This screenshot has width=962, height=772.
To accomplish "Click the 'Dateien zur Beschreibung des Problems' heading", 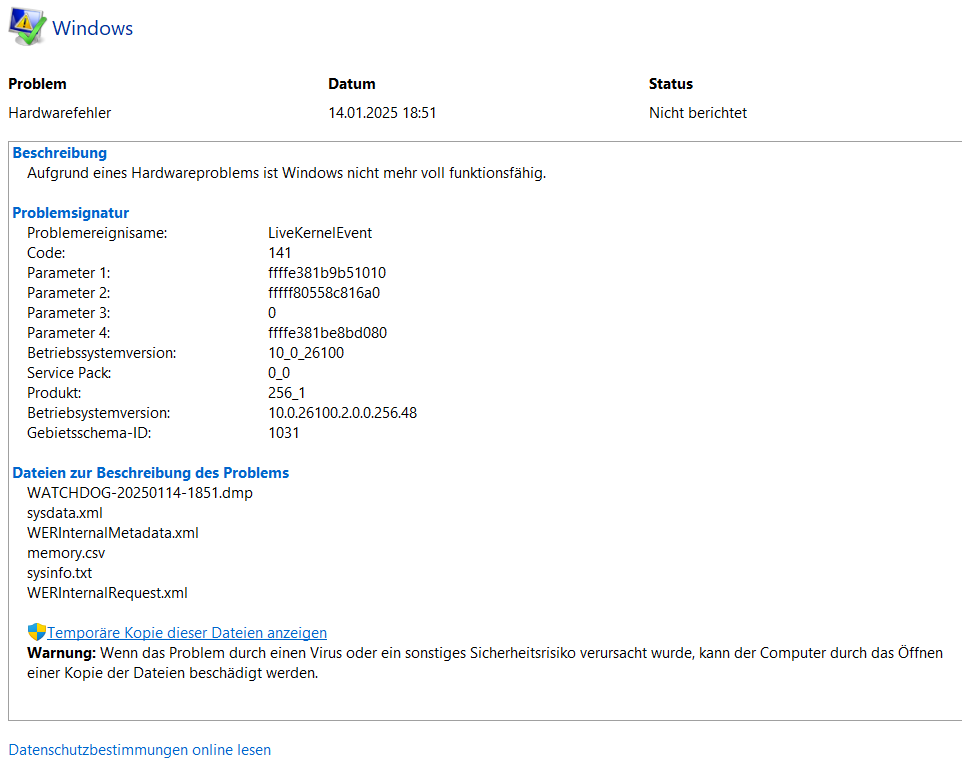I will click(150, 473).
